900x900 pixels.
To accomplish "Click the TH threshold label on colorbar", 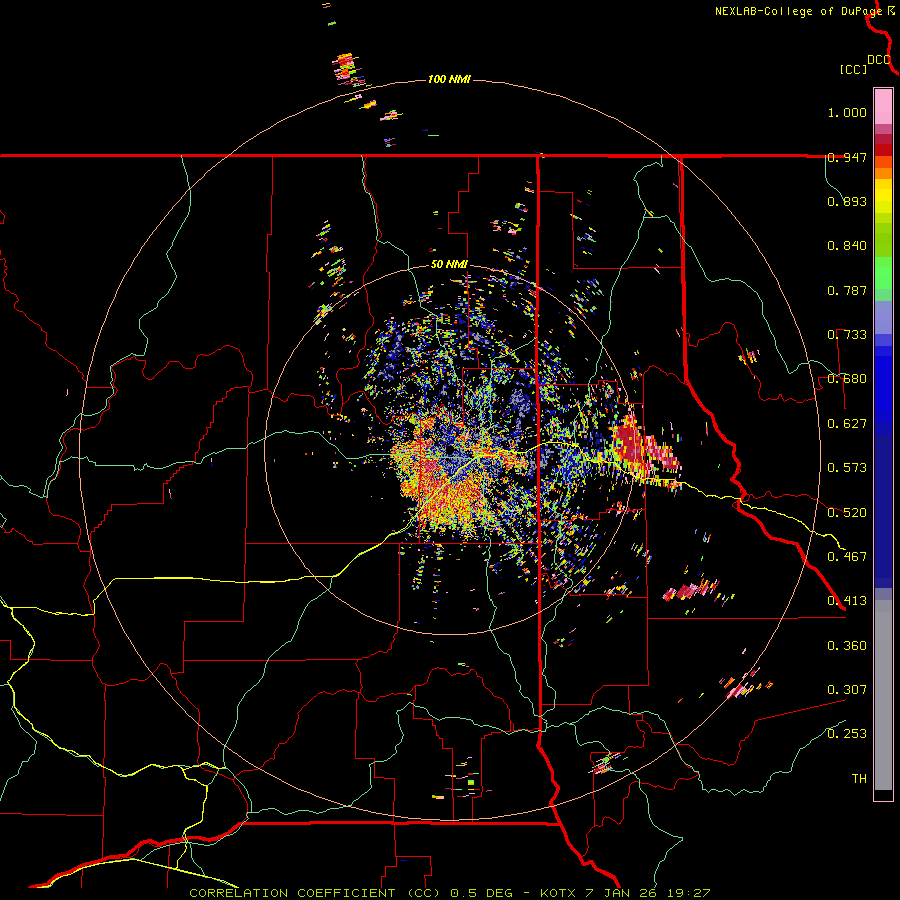I will pos(859,779).
